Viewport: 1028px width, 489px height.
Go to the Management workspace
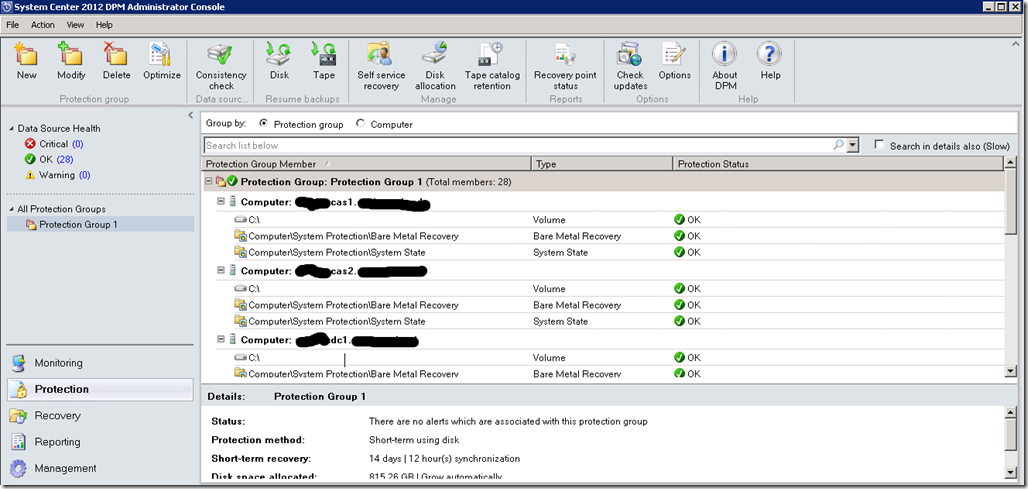click(100, 468)
